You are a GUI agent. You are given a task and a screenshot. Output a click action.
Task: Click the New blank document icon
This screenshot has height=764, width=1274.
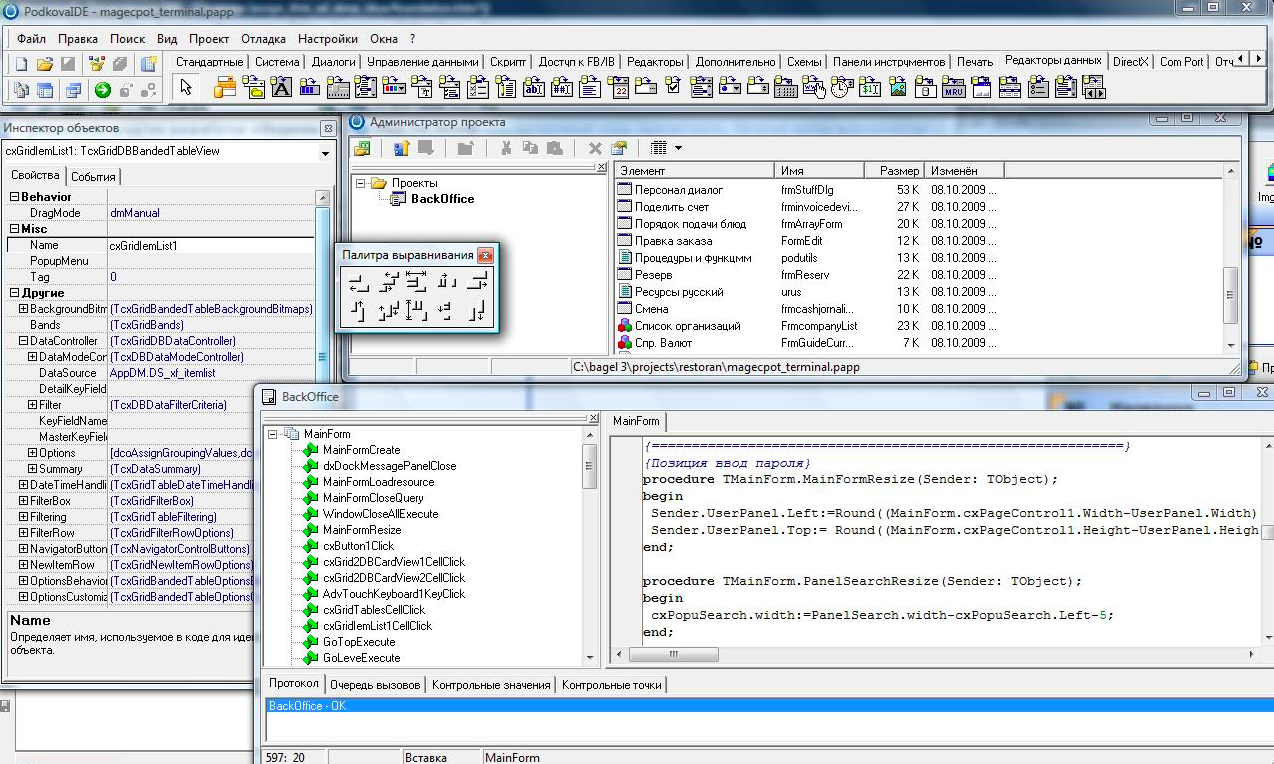pos(21,64)
